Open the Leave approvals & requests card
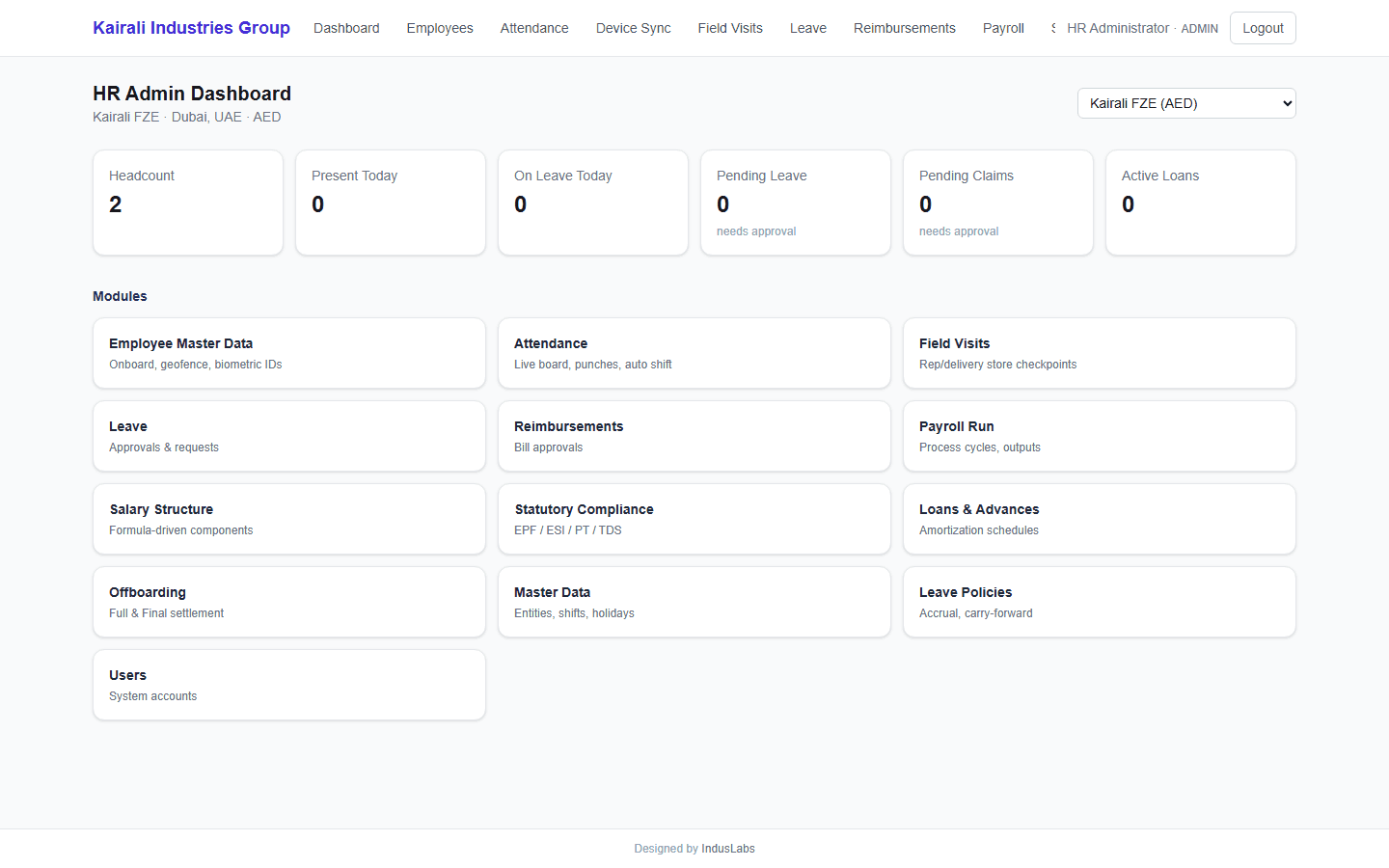Viewport: 1389px width, 868px height. pos(289,436)
